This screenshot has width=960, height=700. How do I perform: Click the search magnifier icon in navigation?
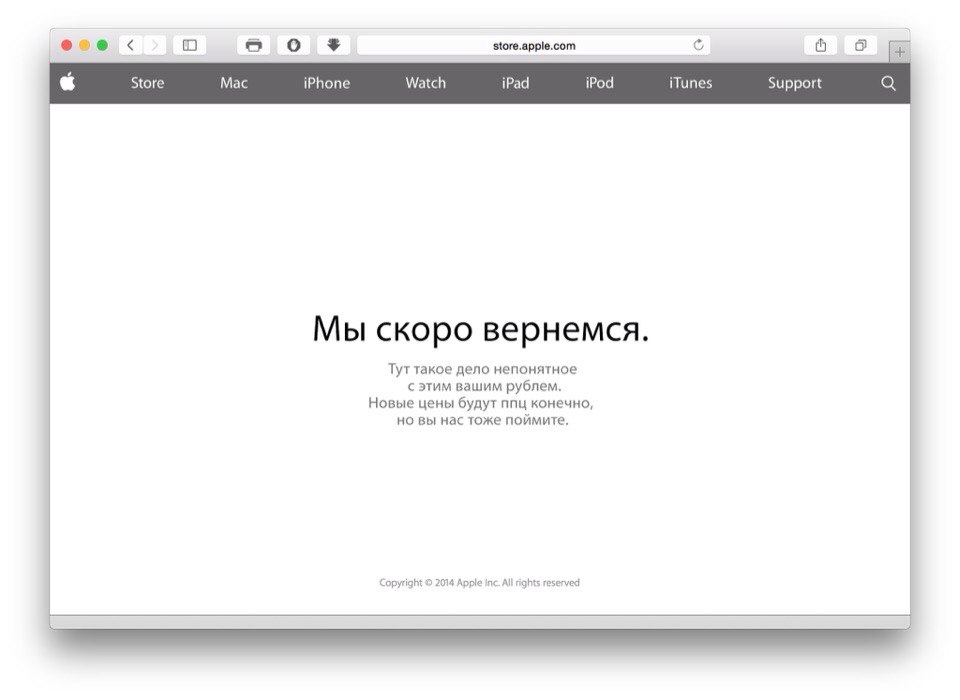(888, 83)
